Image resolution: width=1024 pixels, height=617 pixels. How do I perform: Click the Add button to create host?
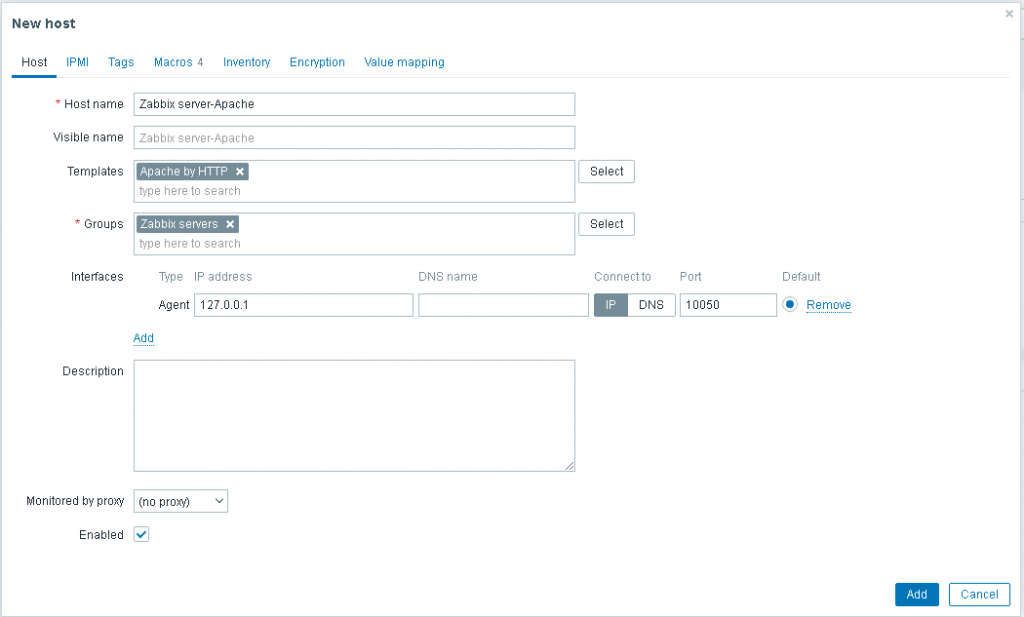click(916, 594)
